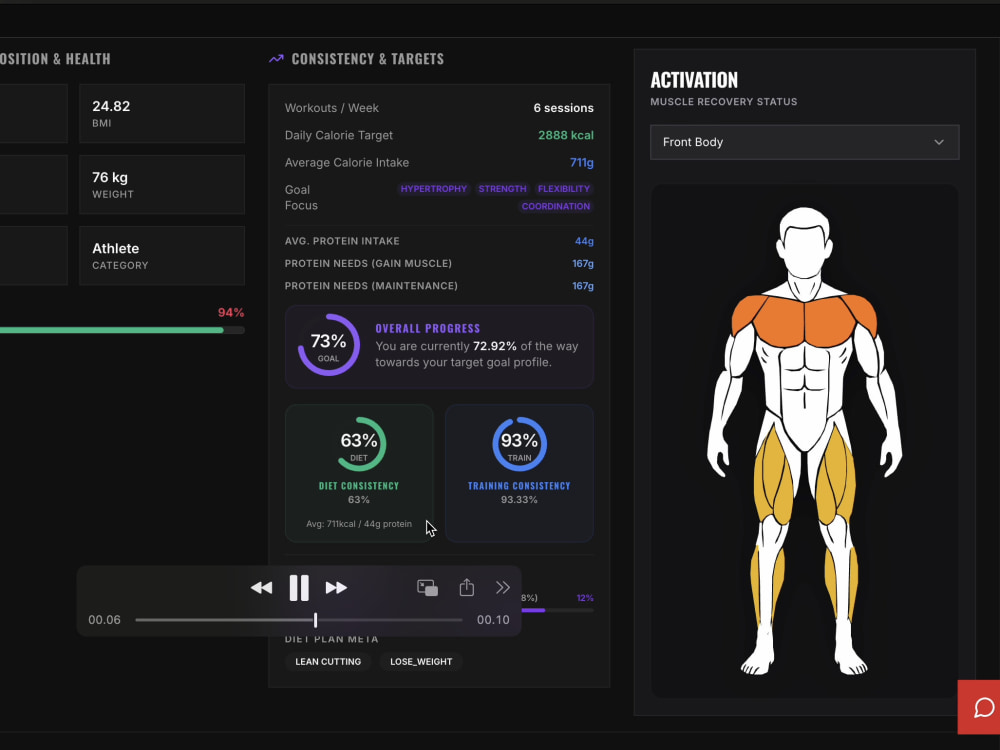The width and height of the screenshot is (1000, 750).
Task: Click the Avg: 711kcal / 44g protein note
Action: click(359, 524)
